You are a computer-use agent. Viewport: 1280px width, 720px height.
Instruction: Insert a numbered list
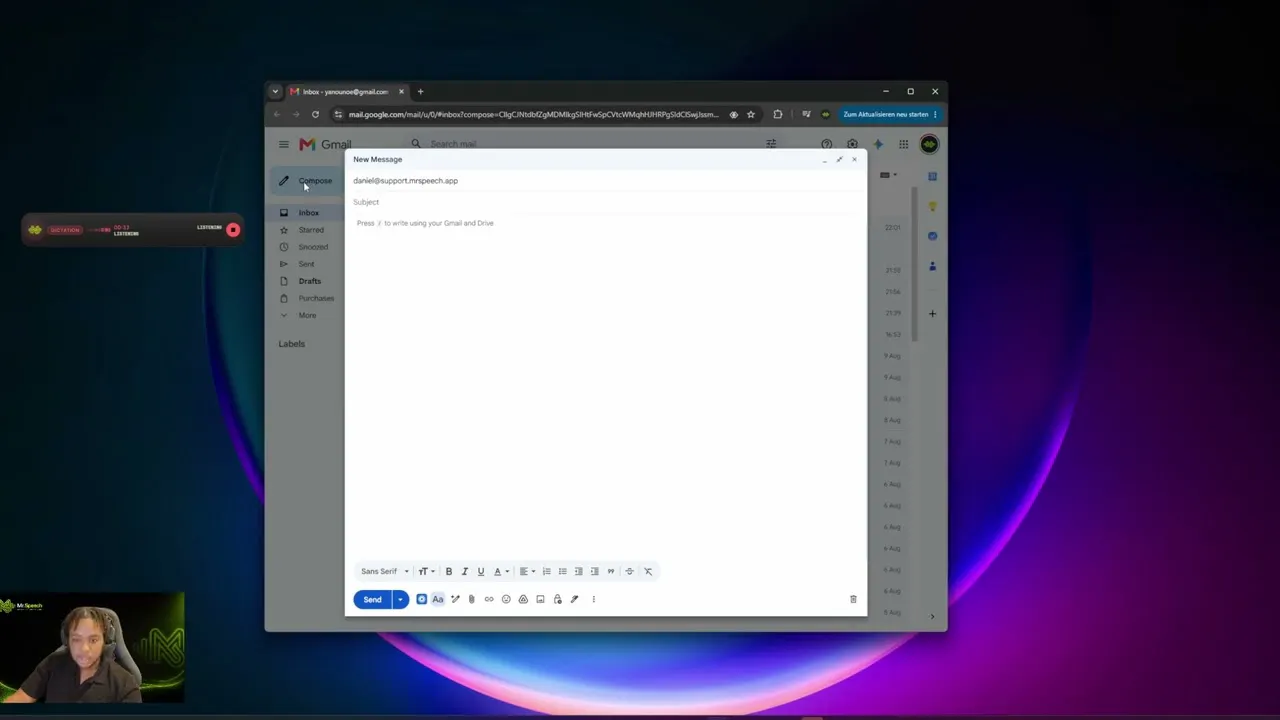point(546,571)
